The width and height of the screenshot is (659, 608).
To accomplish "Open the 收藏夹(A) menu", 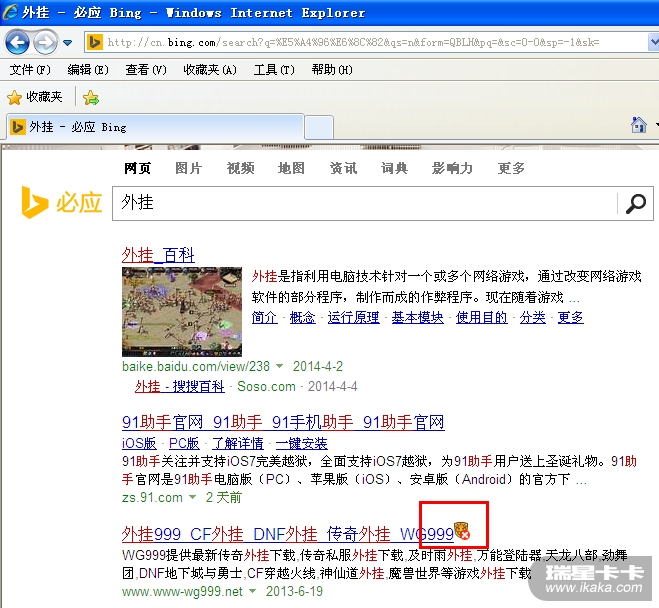I will [210, 70].
